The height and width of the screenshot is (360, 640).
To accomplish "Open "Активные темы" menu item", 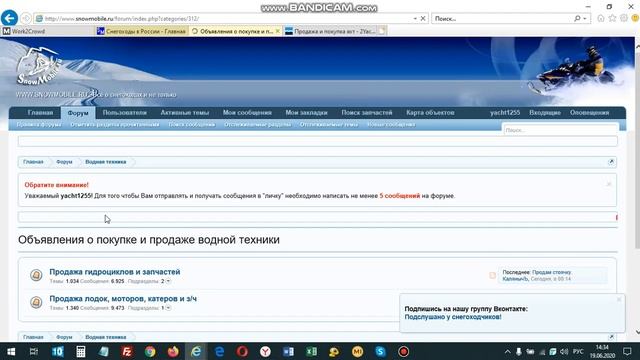I will coord(184,113).
